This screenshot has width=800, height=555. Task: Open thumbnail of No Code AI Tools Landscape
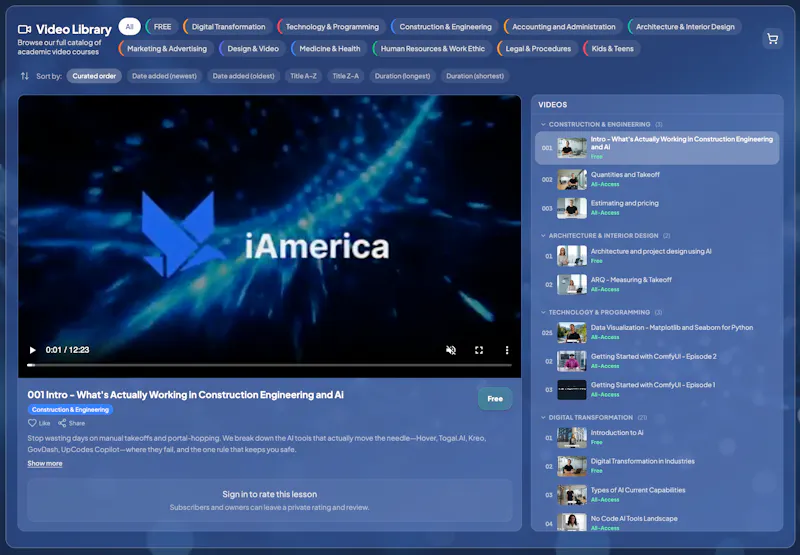coord(572,522)
